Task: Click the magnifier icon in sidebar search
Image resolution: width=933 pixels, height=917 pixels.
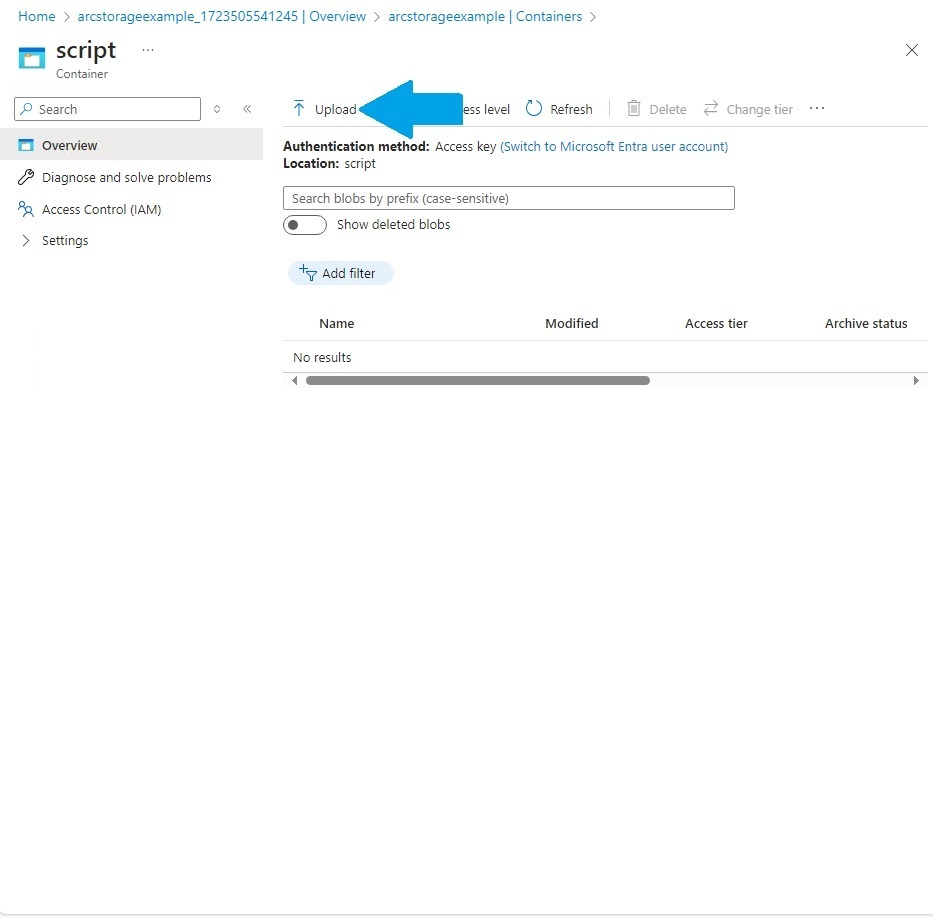Action: (x=27, y=109)
